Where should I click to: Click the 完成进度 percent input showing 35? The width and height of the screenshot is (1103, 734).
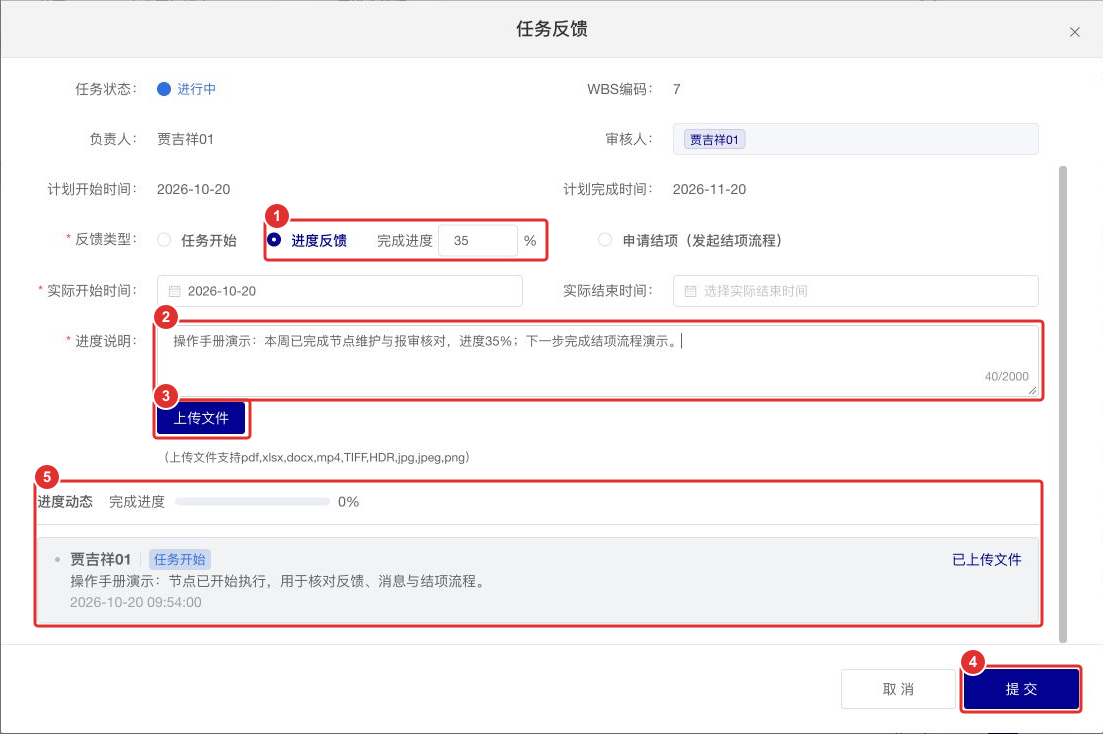point(478,241)
